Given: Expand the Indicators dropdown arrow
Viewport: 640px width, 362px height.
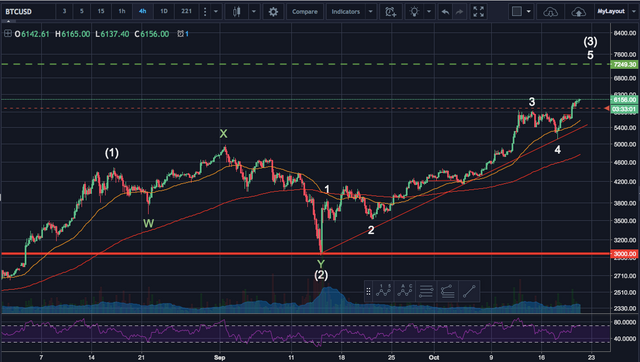Looking at the screenshot, I should (371, 12).
